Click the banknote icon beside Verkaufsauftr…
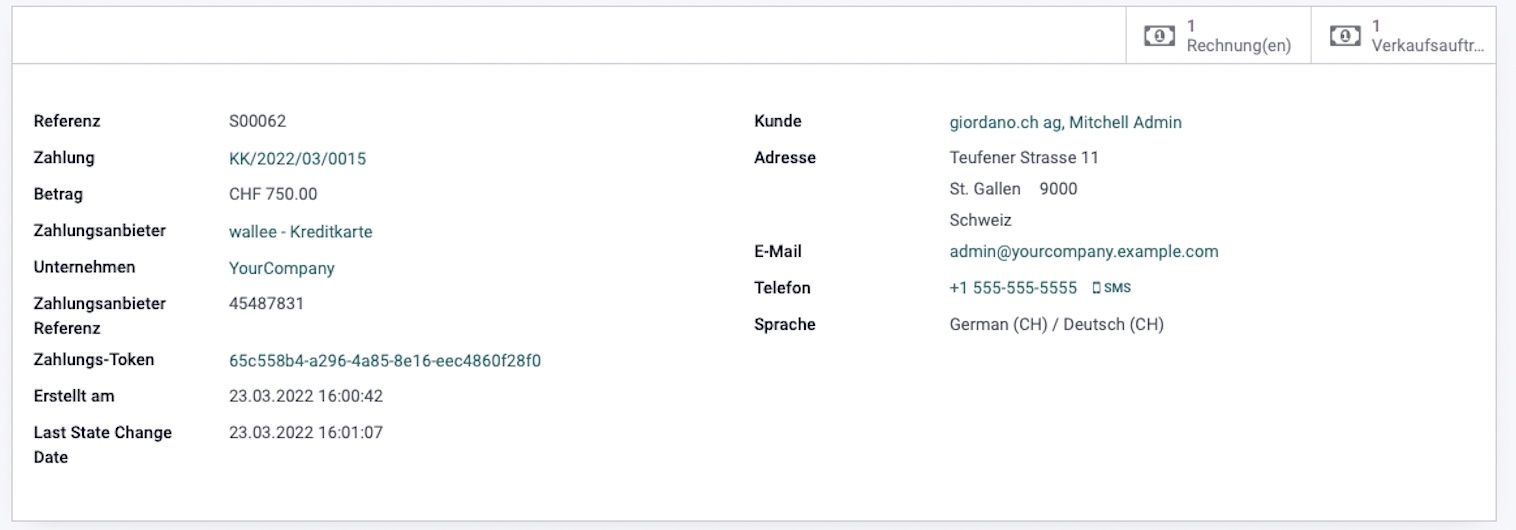The height and width of the screenshot is (530, 1516). click(x=1345, y=36)
